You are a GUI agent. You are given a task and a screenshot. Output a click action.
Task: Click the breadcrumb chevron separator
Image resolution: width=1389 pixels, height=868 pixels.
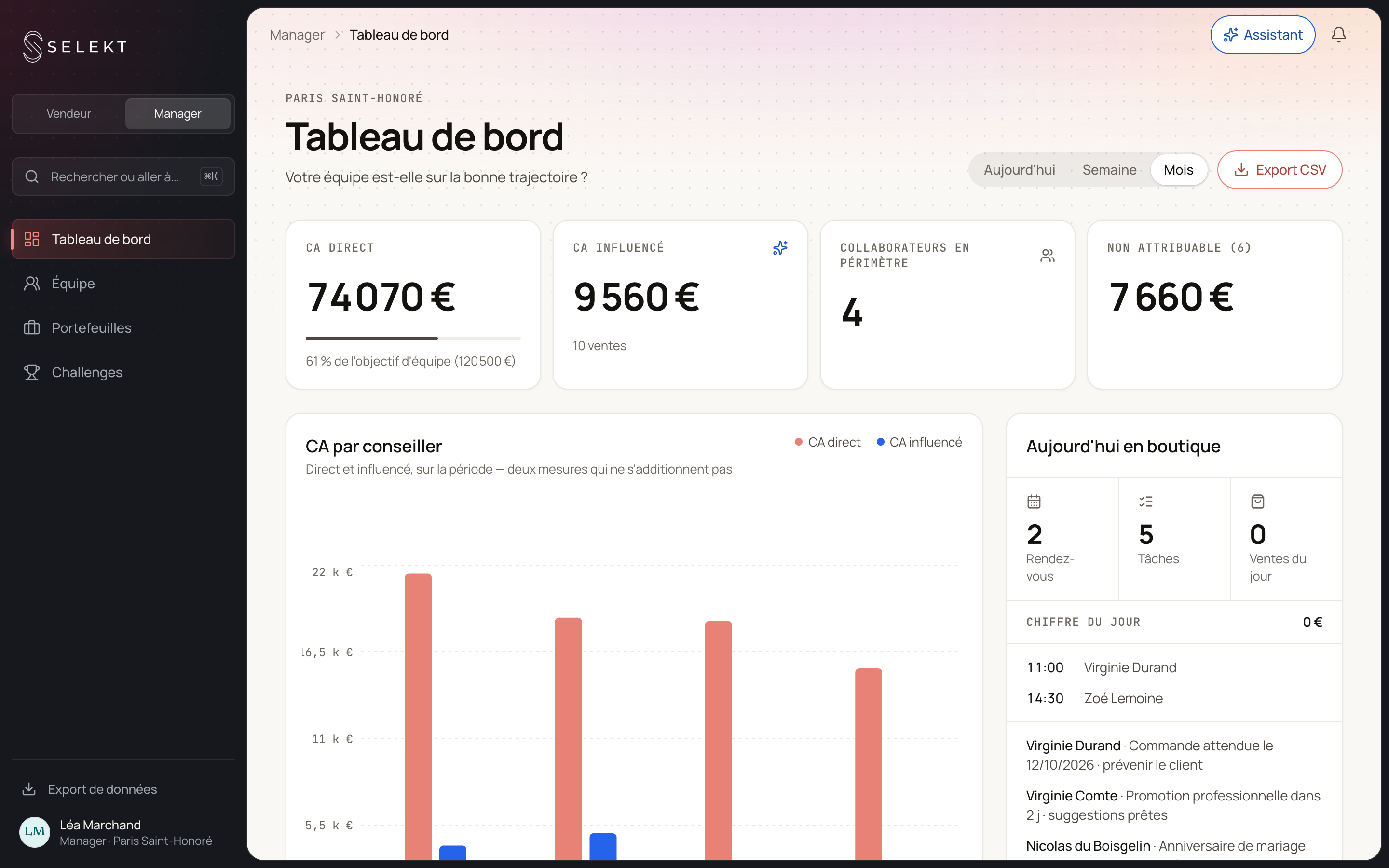[x=338, y=35]
